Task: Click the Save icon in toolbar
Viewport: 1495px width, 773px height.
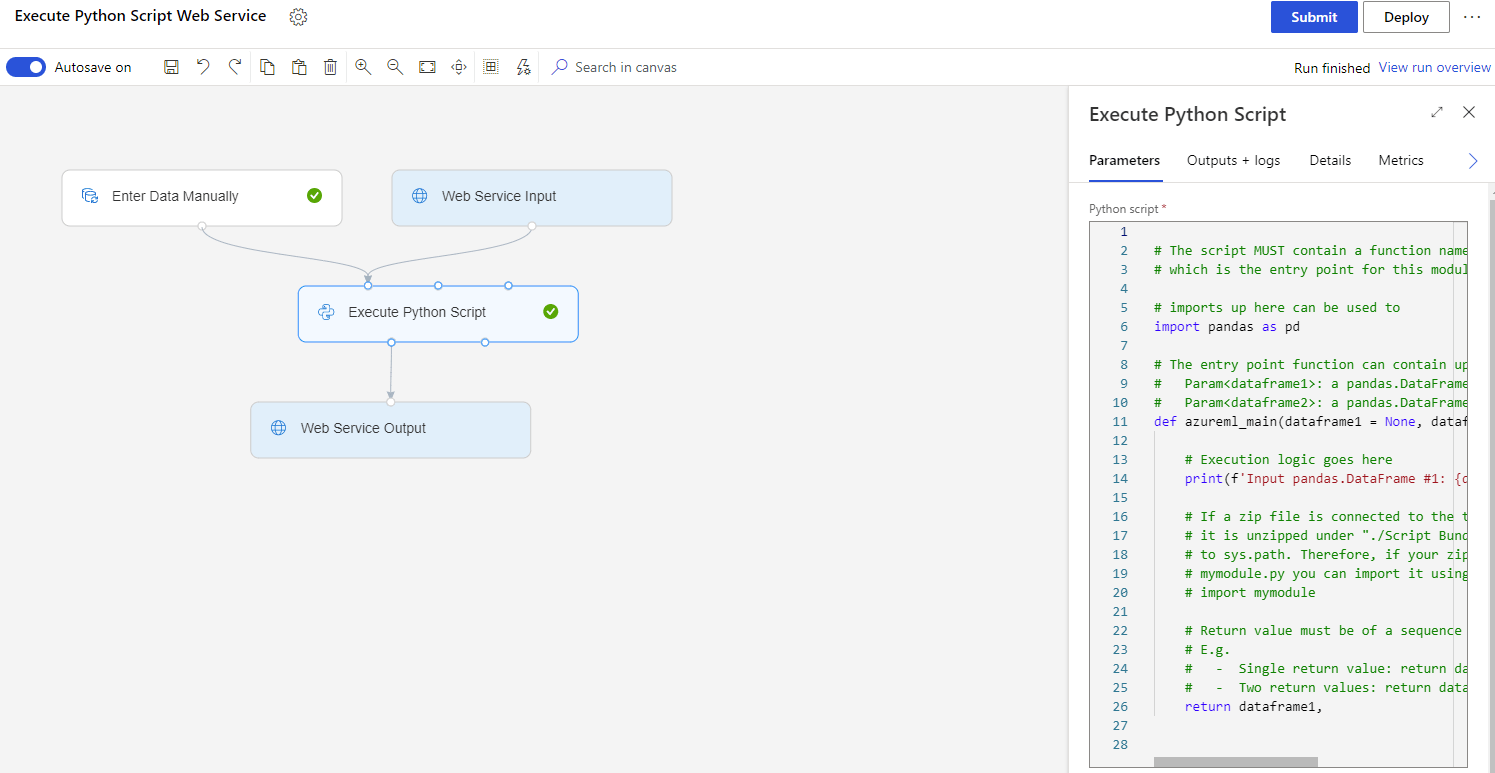Action: pyautogui.click(x=171, y=67)
